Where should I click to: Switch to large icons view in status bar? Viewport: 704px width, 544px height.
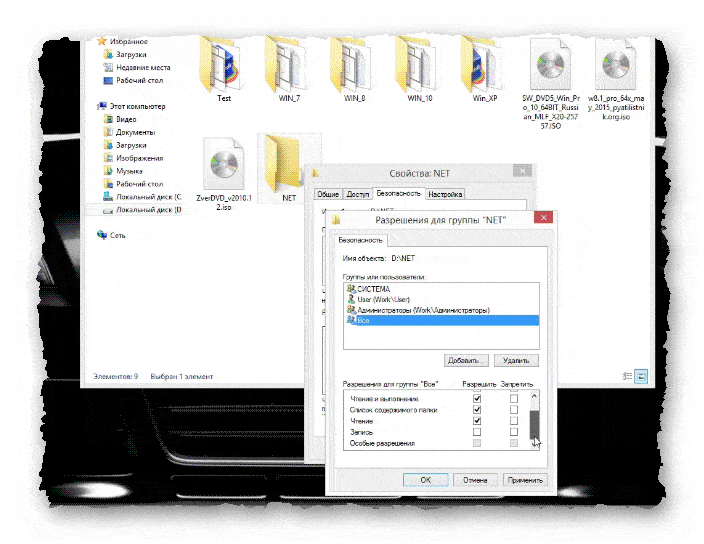[x=641, y=376]
